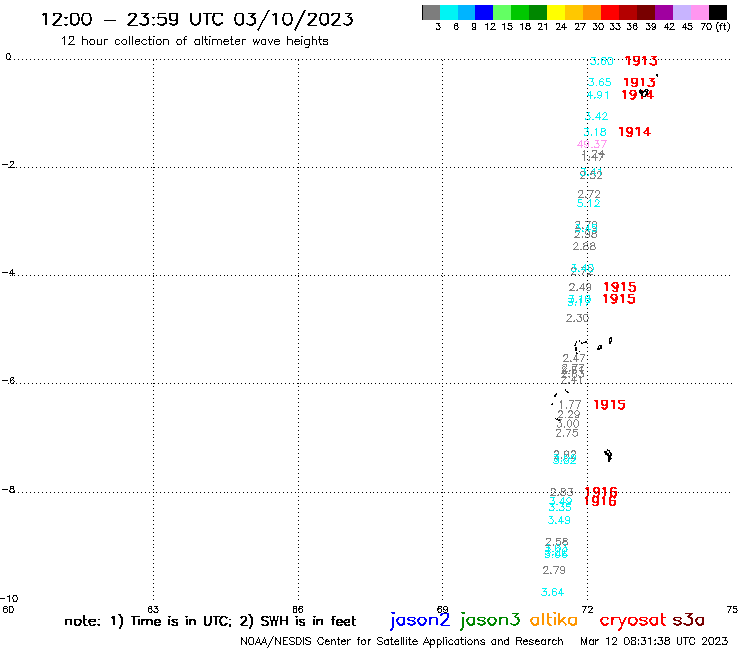Click the longitude axis label 69
Screen dimensions: 740x650
tap(442, 609)
